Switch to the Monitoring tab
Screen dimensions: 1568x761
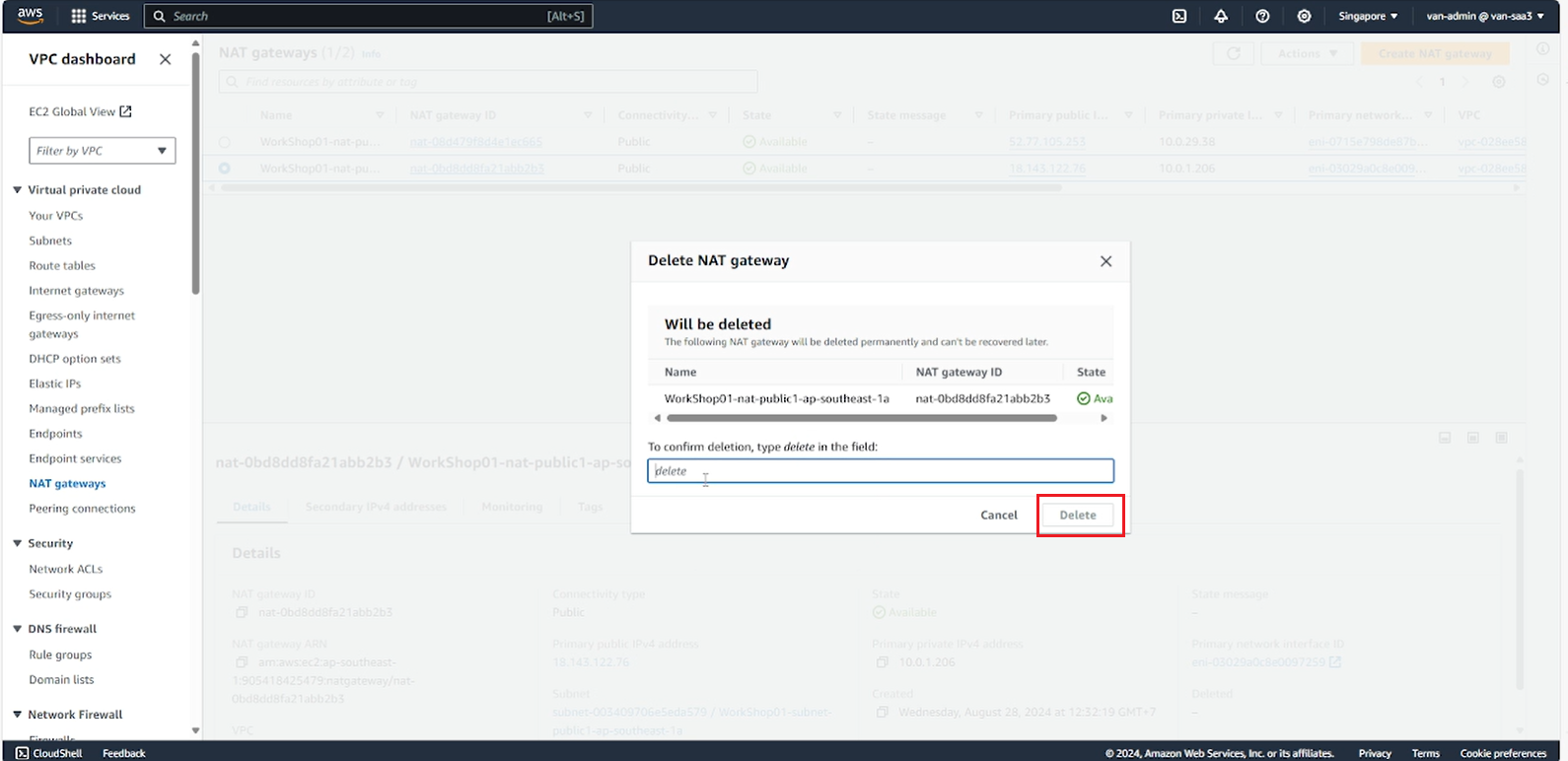tap(512, 507)
